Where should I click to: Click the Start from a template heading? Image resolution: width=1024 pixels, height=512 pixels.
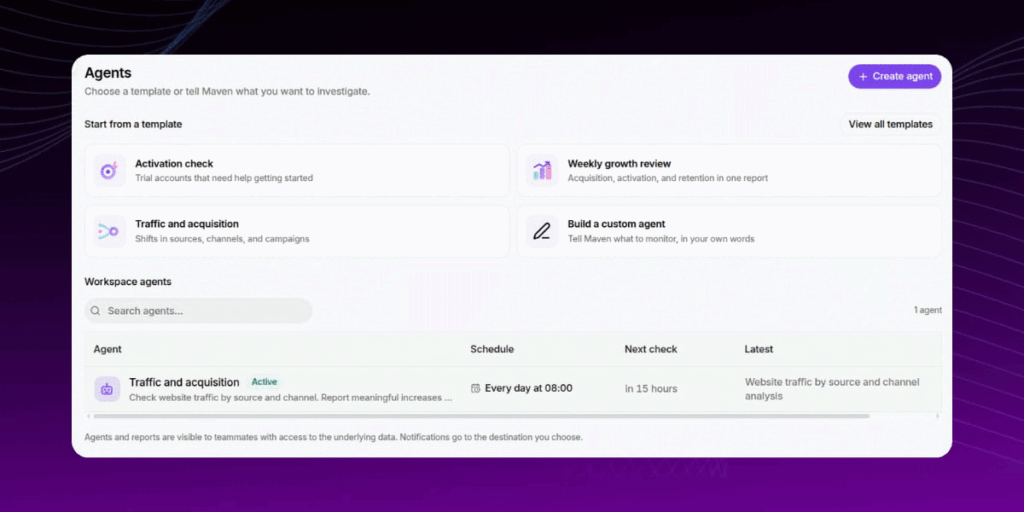pyautogui.click(x=133, y=124)
